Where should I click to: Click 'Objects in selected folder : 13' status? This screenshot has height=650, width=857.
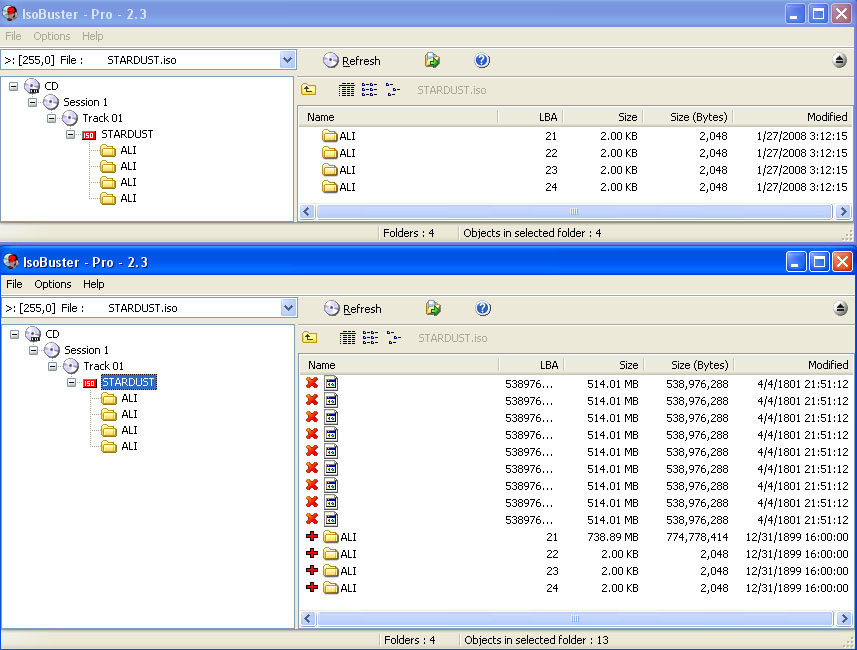pos(536,640)
